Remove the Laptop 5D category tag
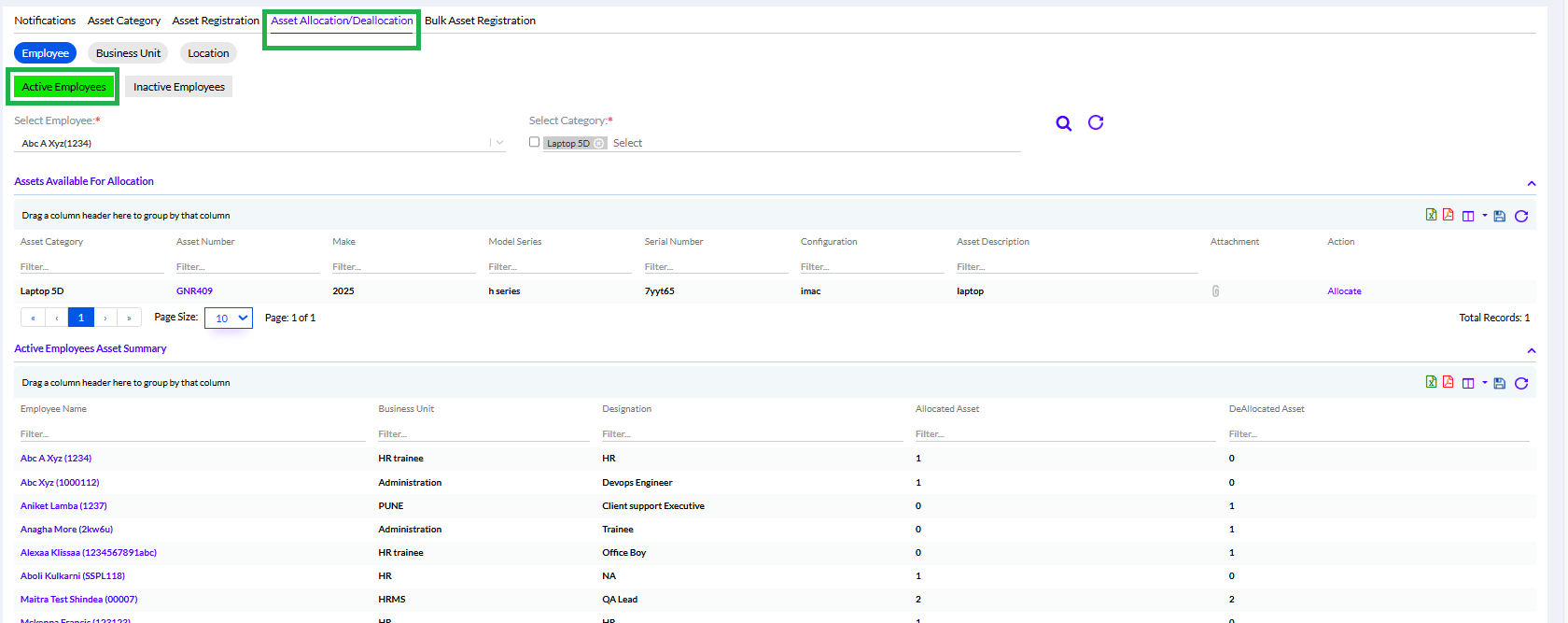 pos(599,143)
